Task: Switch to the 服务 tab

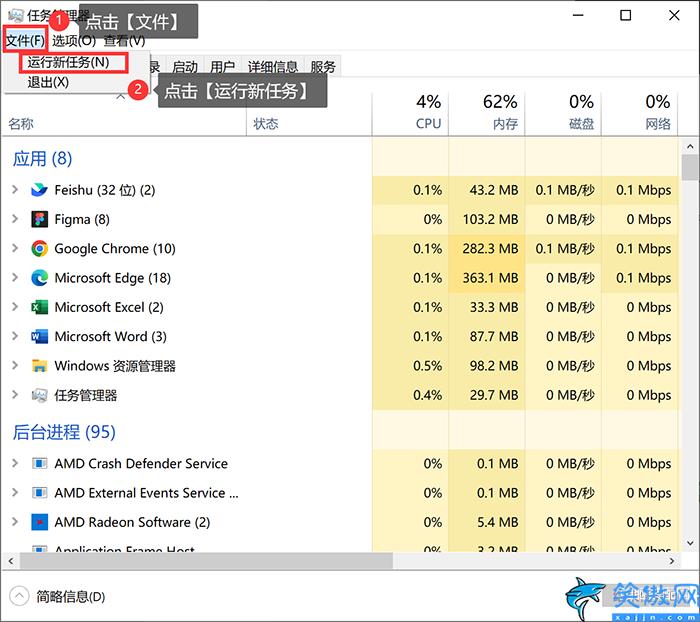Action: point(323,67)
